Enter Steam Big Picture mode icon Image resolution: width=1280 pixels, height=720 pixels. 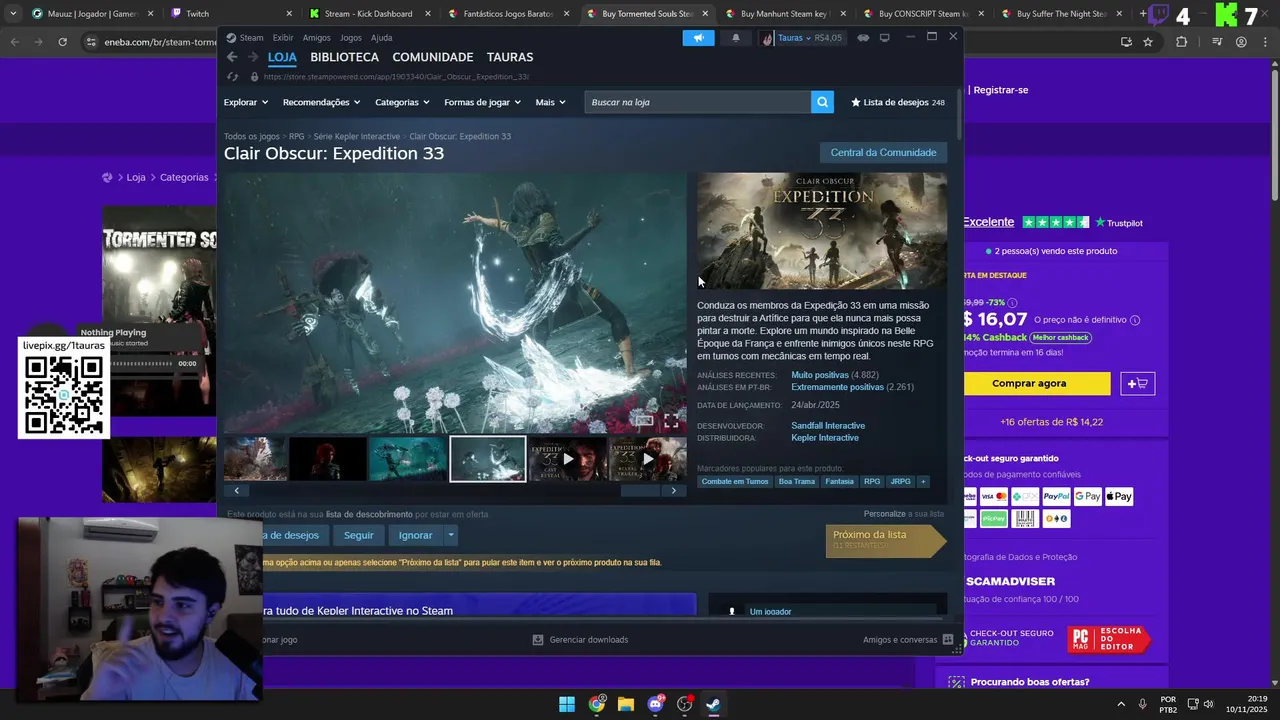[884, 37]
